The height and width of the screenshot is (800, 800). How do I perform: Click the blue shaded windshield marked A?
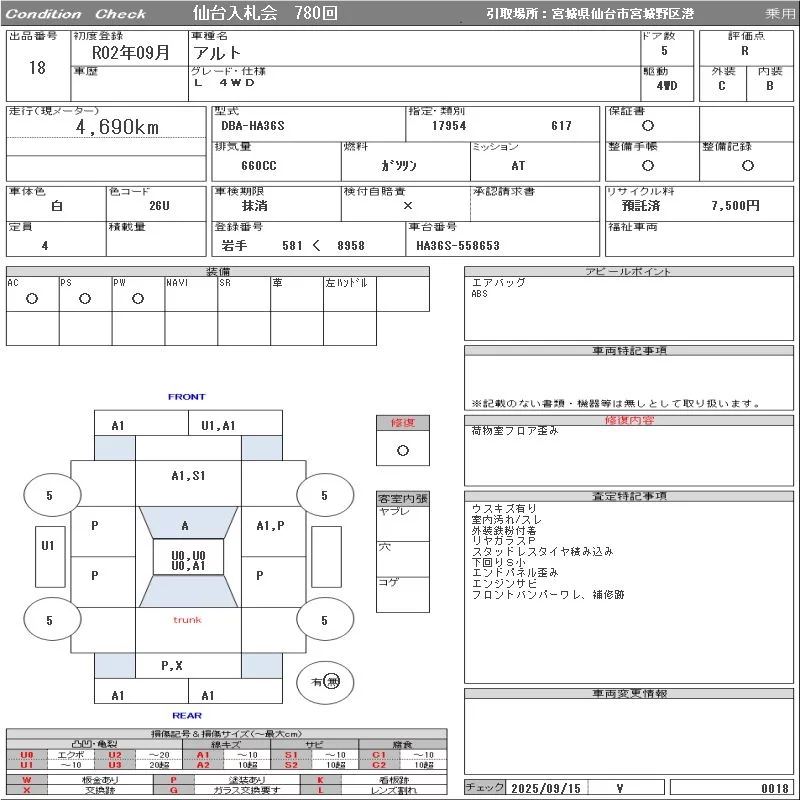186,525
